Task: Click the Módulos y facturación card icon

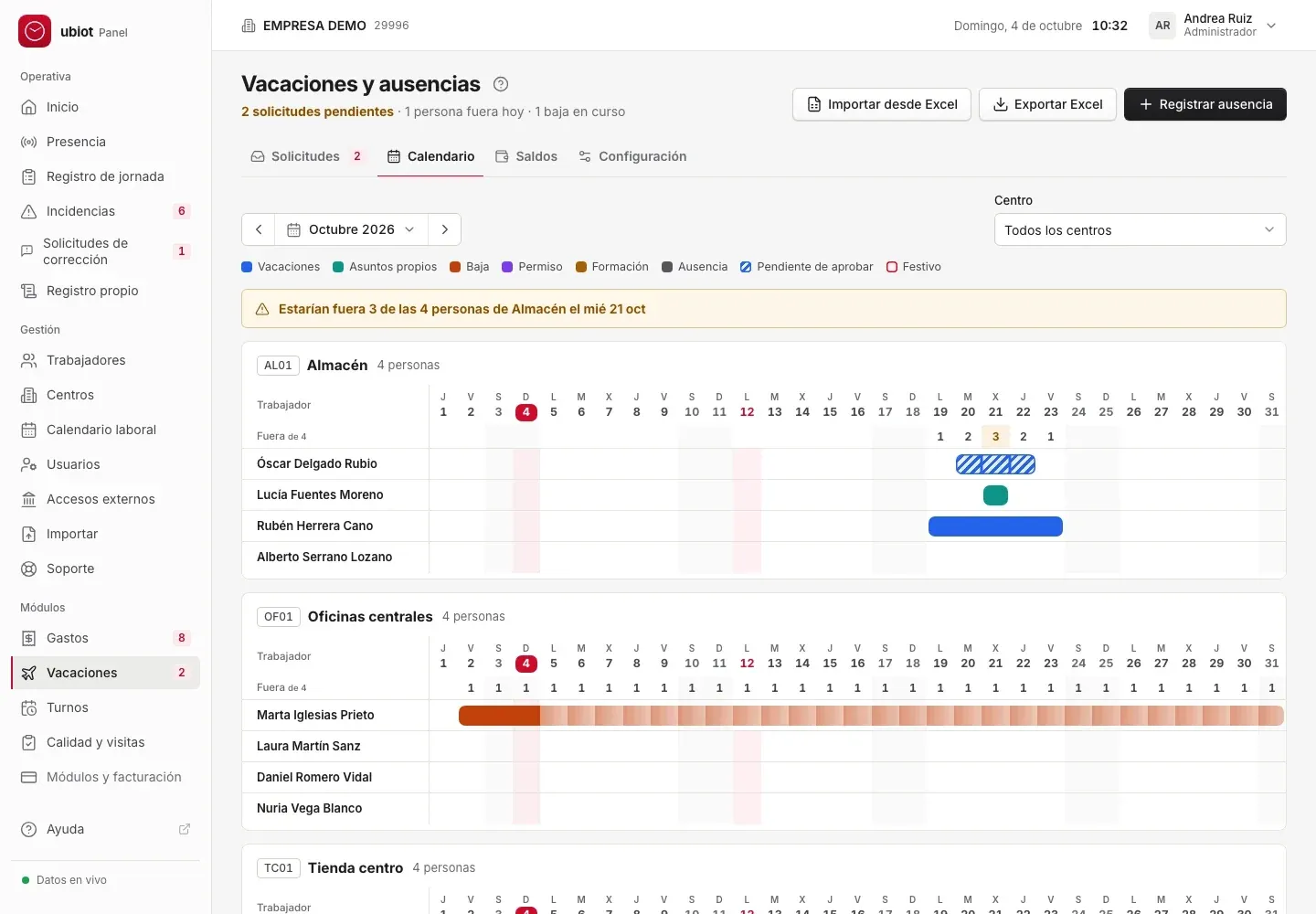Action: pyautogui.click(x=29, y=777)
